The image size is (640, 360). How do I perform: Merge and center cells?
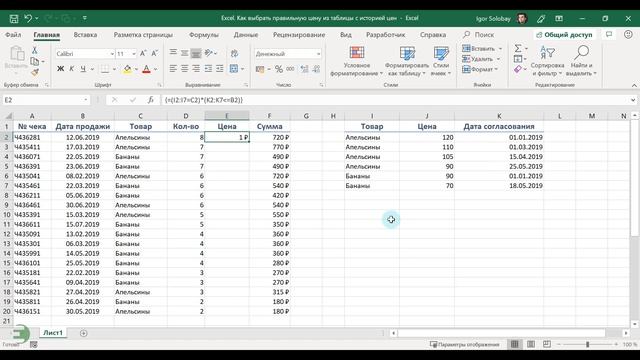[234, 69]
